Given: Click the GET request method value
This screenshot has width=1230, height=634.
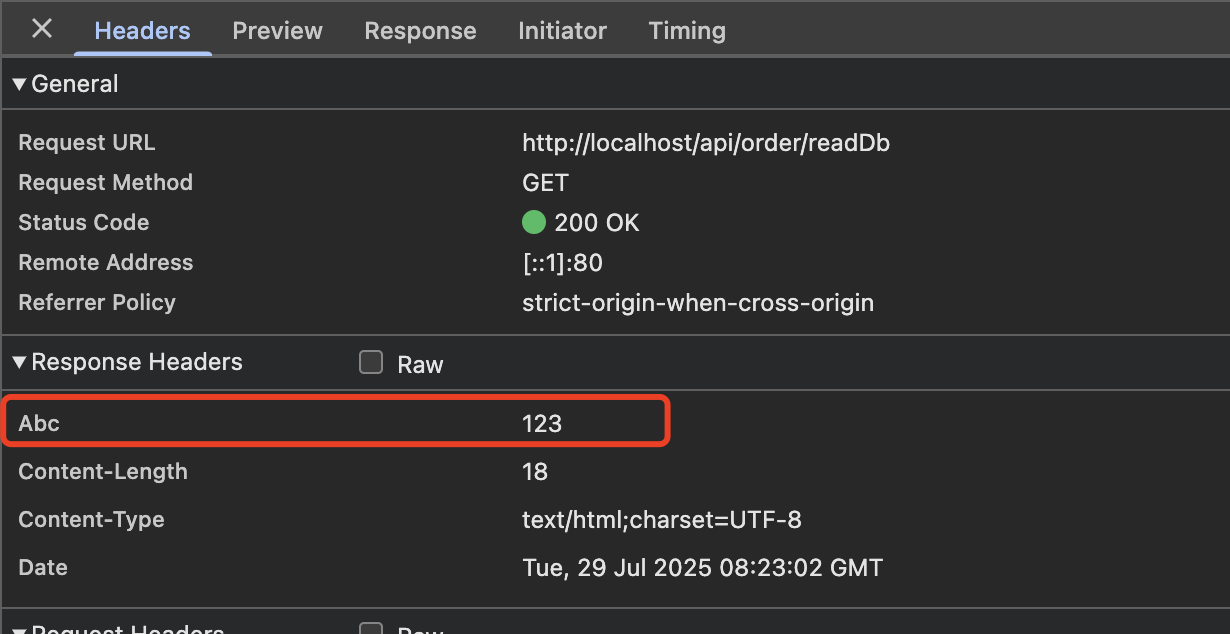Looking at the screenshot, I should (545, 183).
